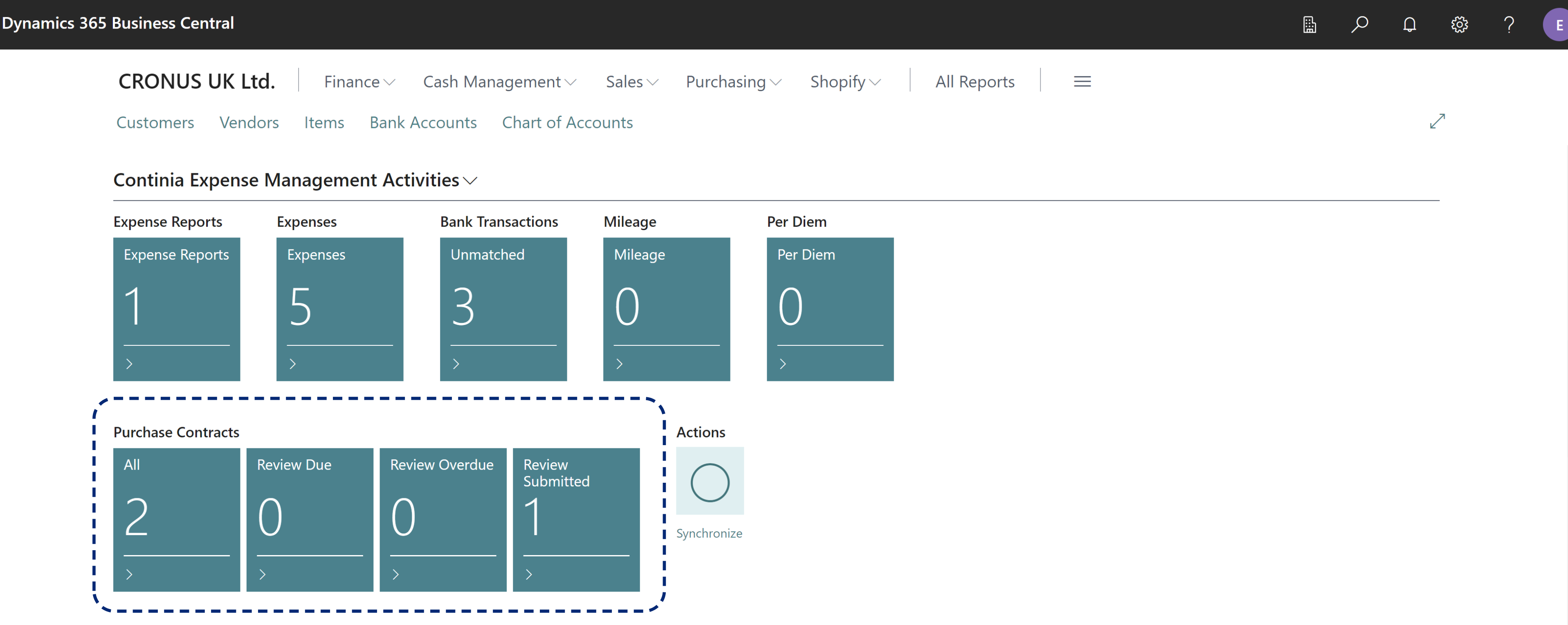Open Review Submitted count 1
The height and width of the screenshot is (625, 1568).
[576, 520]
